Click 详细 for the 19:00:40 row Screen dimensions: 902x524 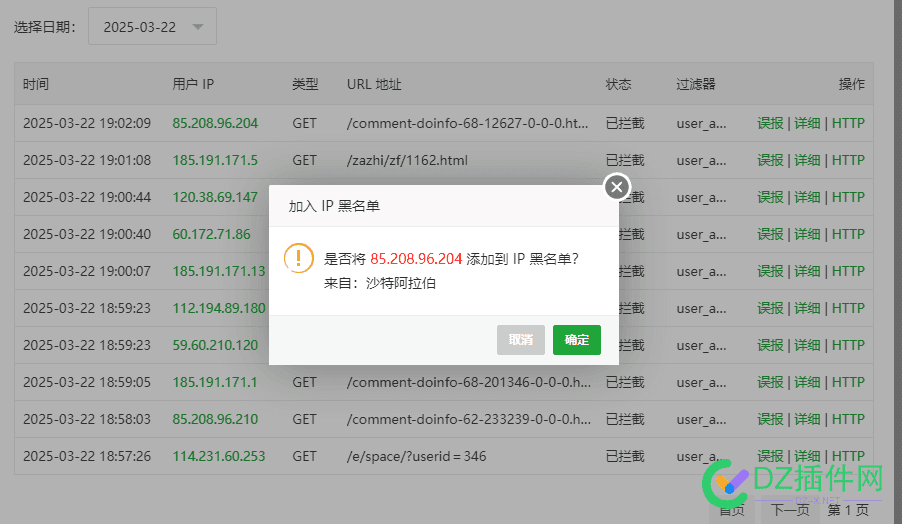(807, 234)
